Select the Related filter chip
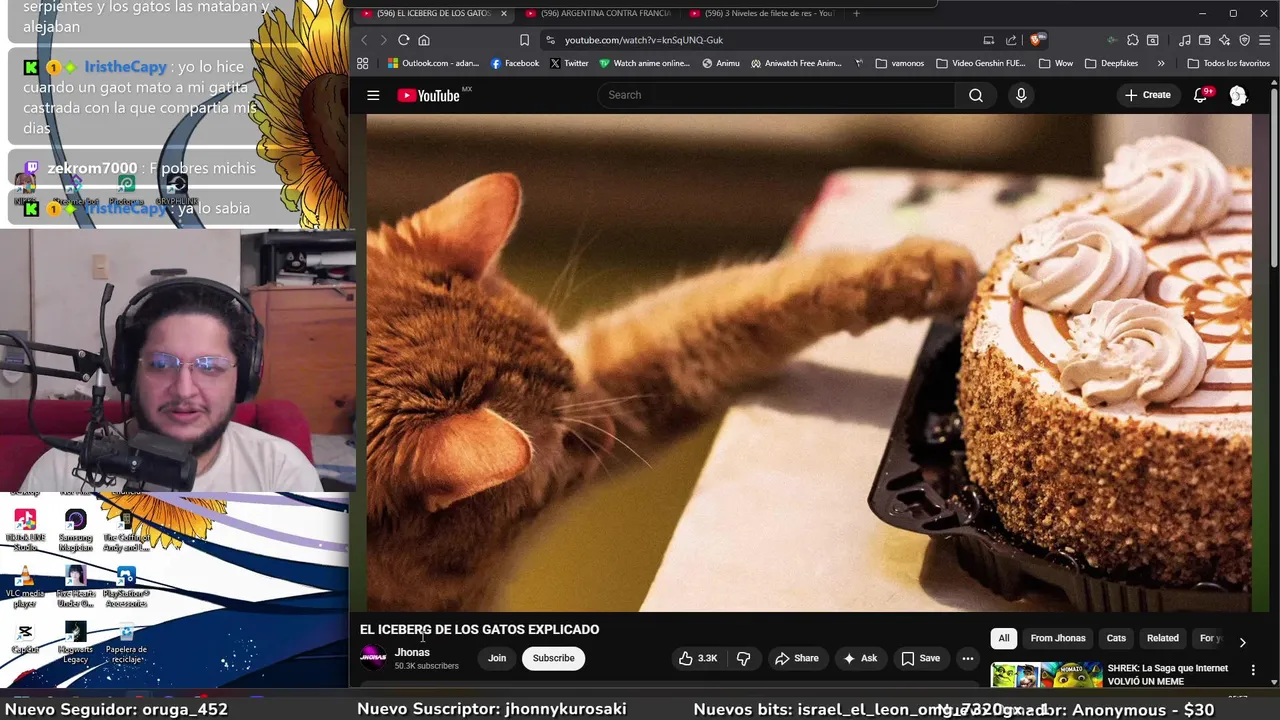Image resolution: width=1280 pixels, height=720 pixels. tap(1162, 638)
